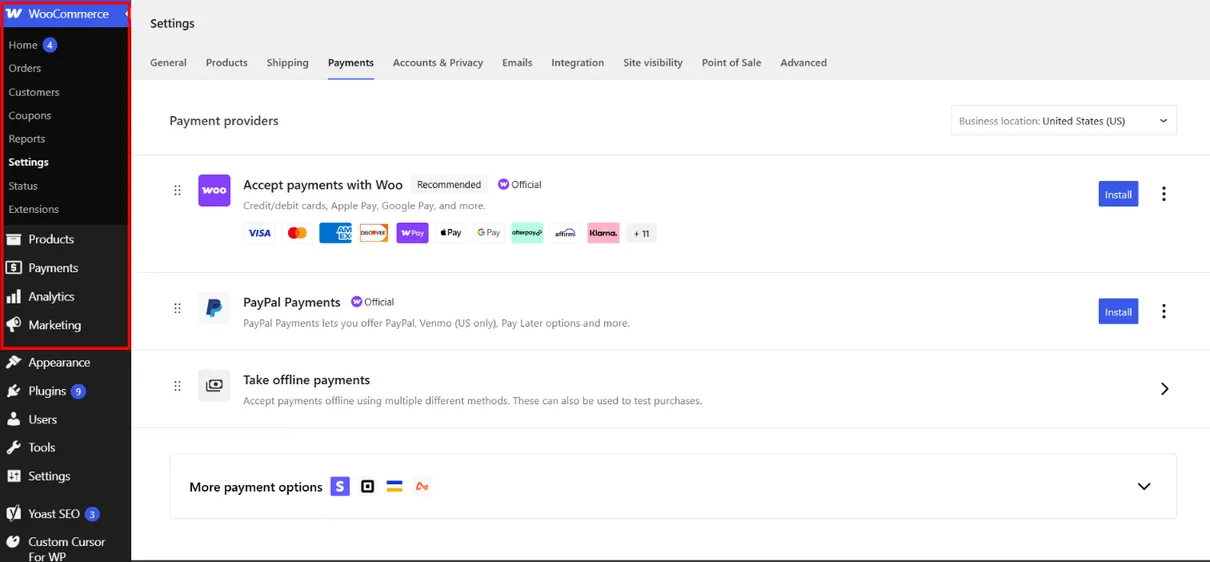Open the three-dot menu for Woo payments
1210x562 pixels.
[1163, 194]
